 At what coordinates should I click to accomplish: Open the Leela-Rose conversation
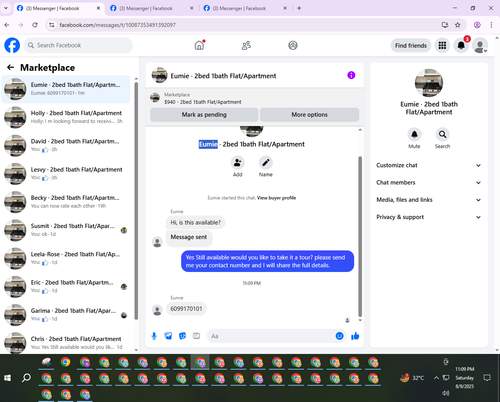[x=66, y=258]
